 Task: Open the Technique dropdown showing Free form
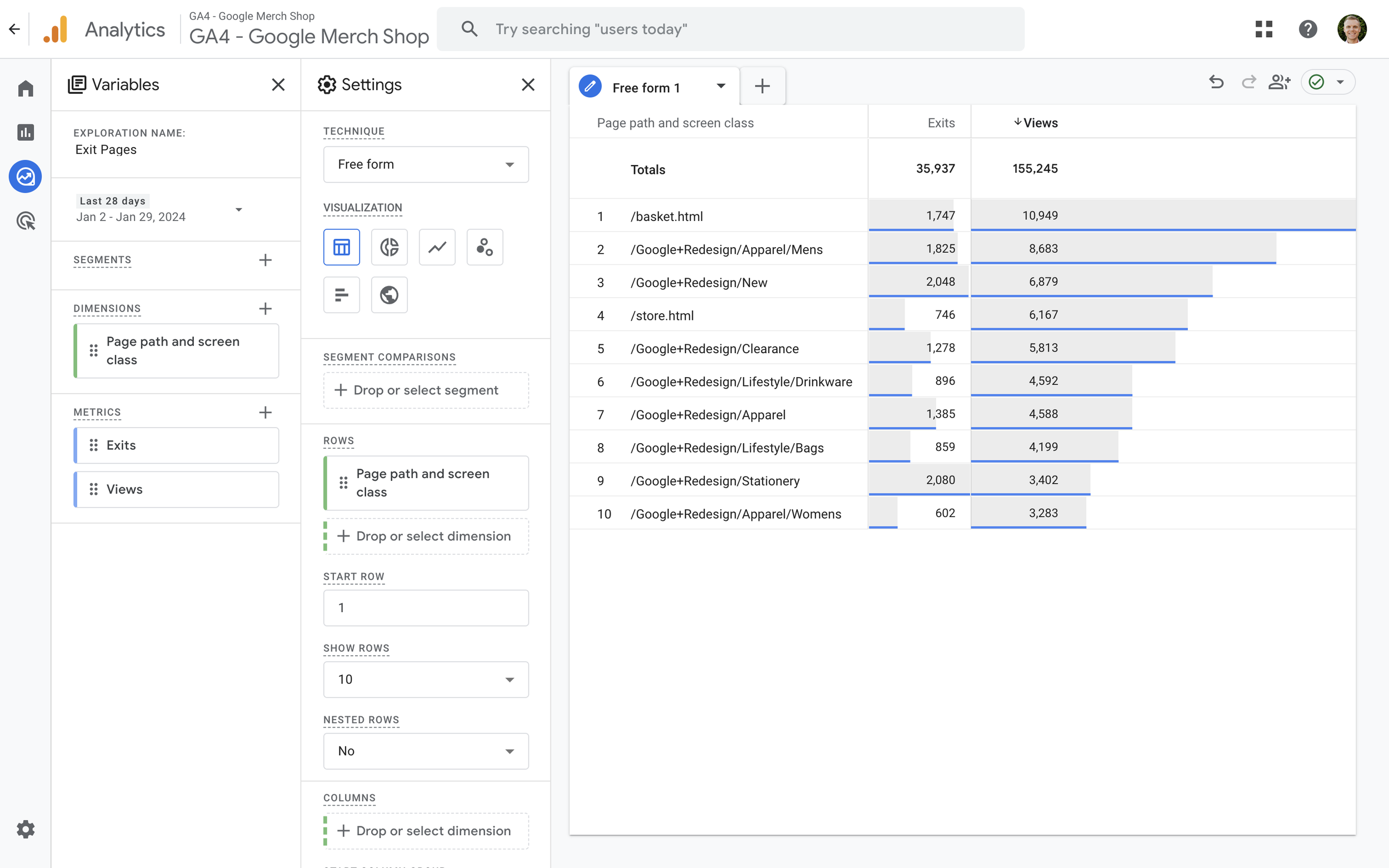pyautogui.click(x=425, y=164)
